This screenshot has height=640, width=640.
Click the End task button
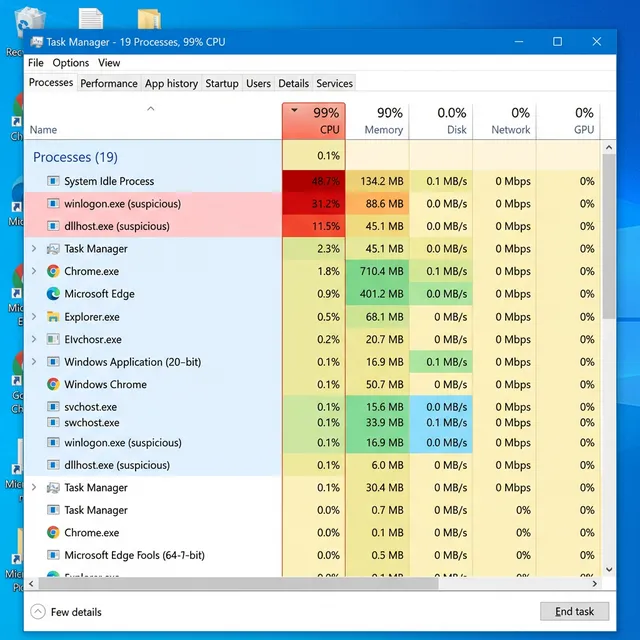574,612
